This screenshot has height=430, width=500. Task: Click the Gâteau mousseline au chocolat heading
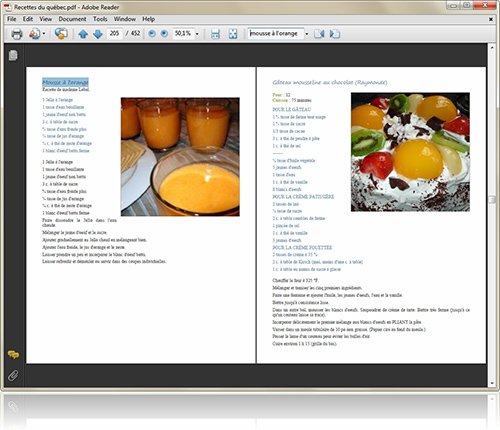coord(330,82)
